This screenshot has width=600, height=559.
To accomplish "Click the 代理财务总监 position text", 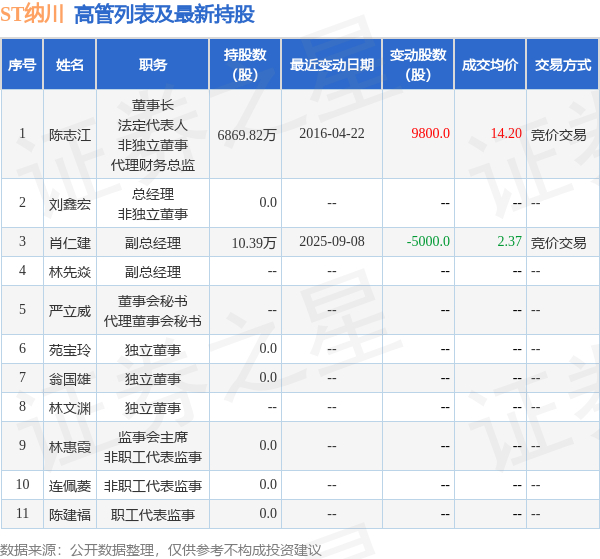I will coord(153,165).
